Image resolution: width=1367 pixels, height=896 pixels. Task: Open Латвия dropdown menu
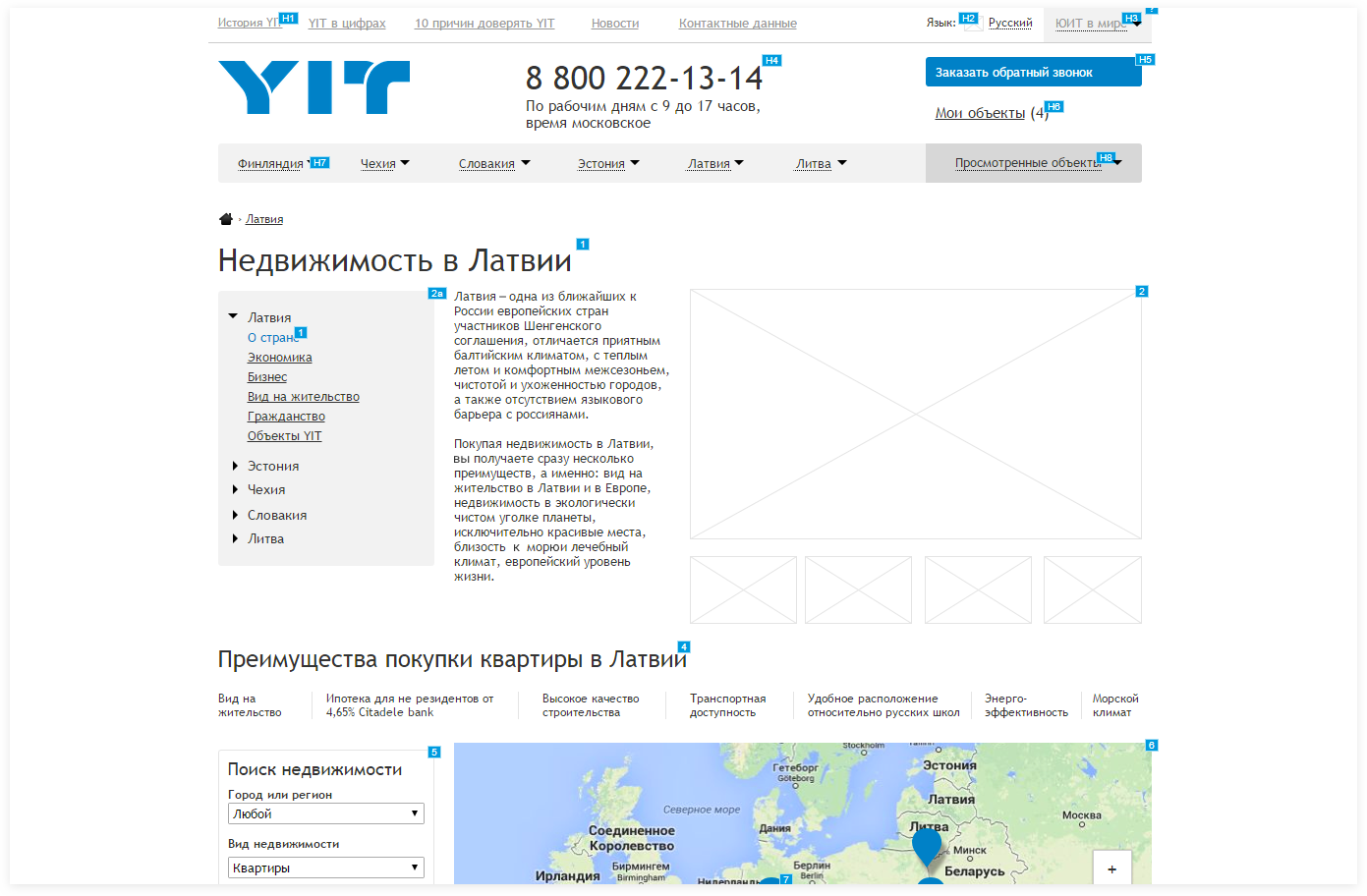pos(715,164)
